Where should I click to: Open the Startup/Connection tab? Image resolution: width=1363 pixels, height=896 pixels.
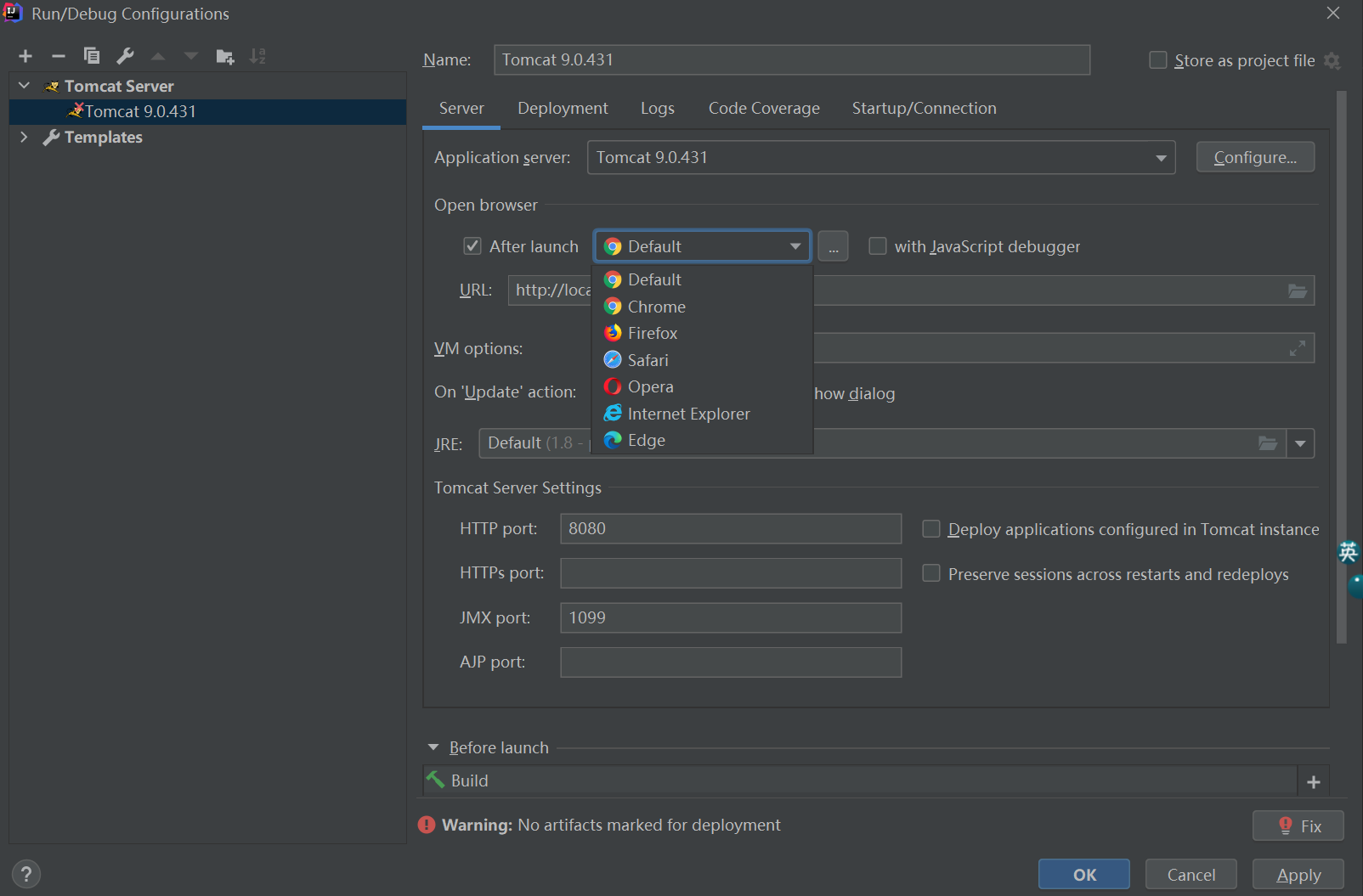(x=925, y=109)
